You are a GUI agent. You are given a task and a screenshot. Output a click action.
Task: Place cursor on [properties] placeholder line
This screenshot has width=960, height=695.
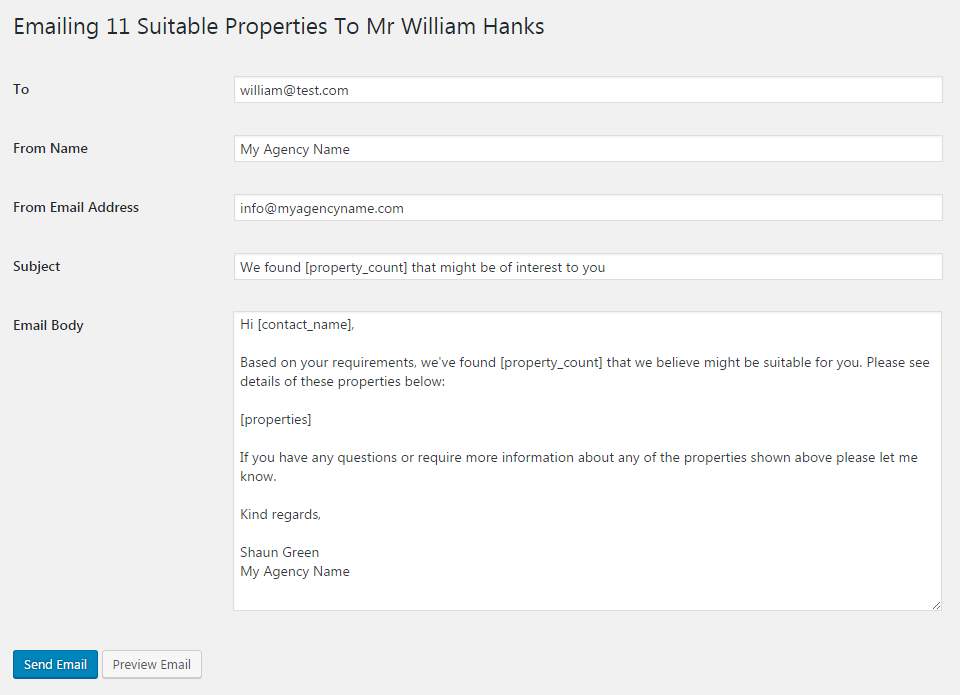pos(276,419)
